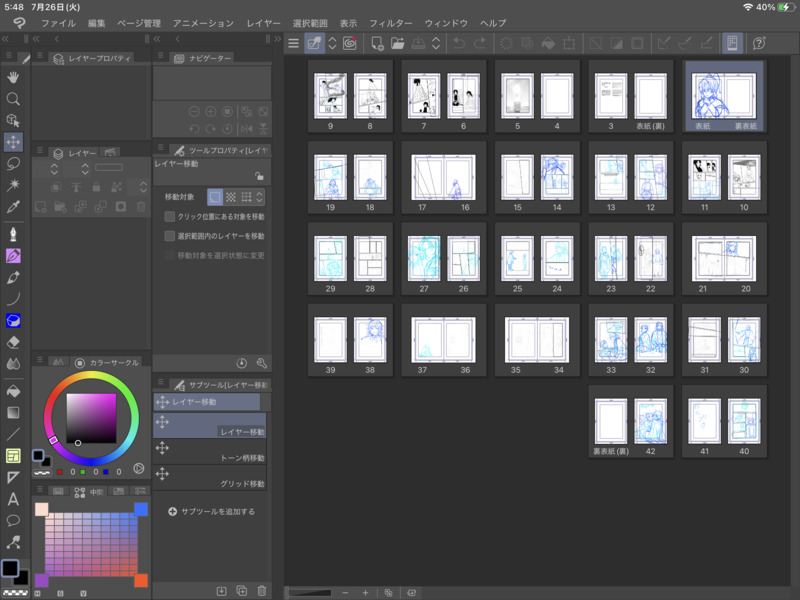Expand the dropdown next to the save icon
Image resolution: width=800 pixels, height=600 pixels.
(435, 43)
